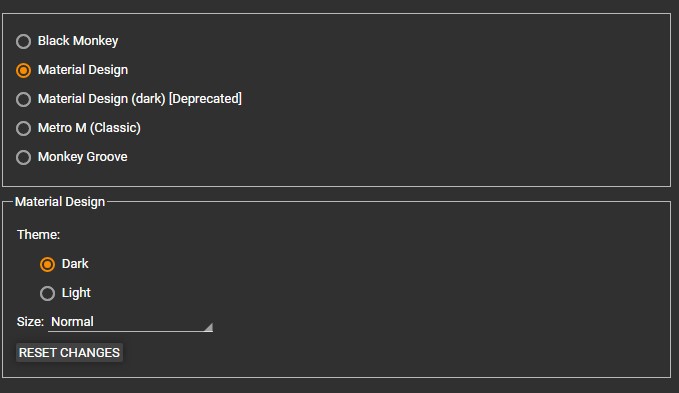Open the Size dropdown showing Normal
The image size is (679, 393).
[130, 322]
